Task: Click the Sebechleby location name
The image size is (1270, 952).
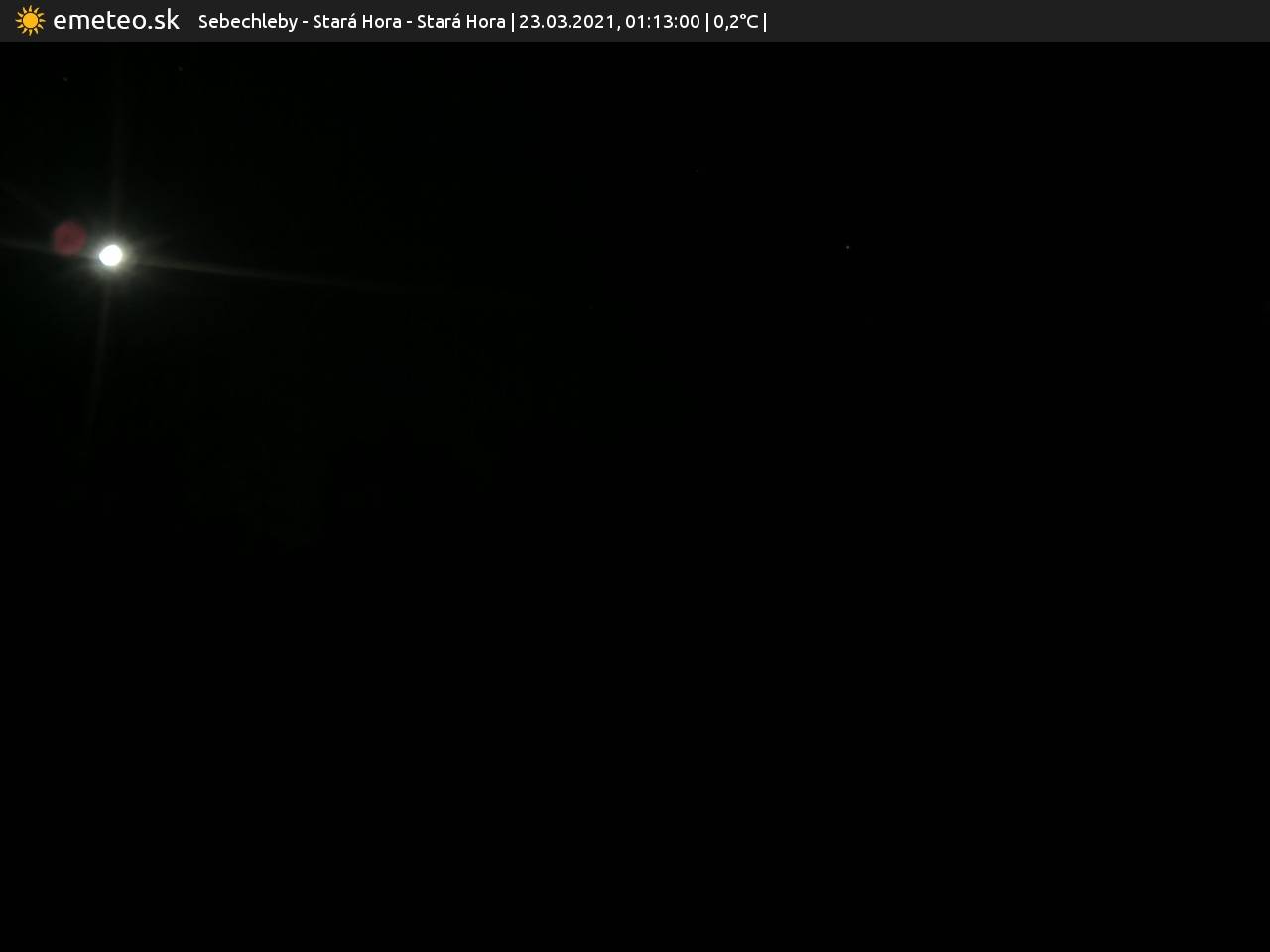Action: coord(247,22)
